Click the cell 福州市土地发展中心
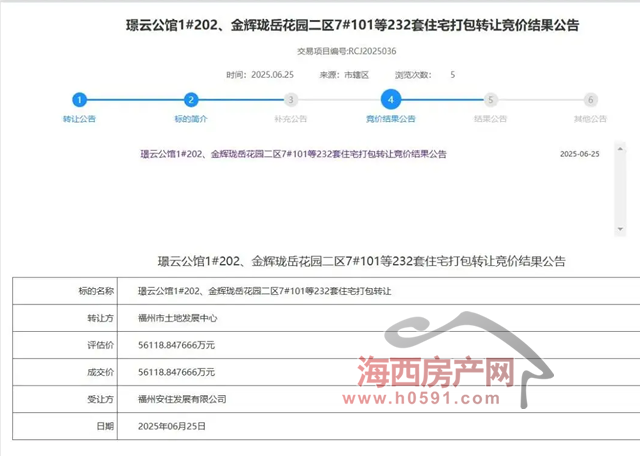Screen dimensions: 640x456 click(x=178, y=318)
